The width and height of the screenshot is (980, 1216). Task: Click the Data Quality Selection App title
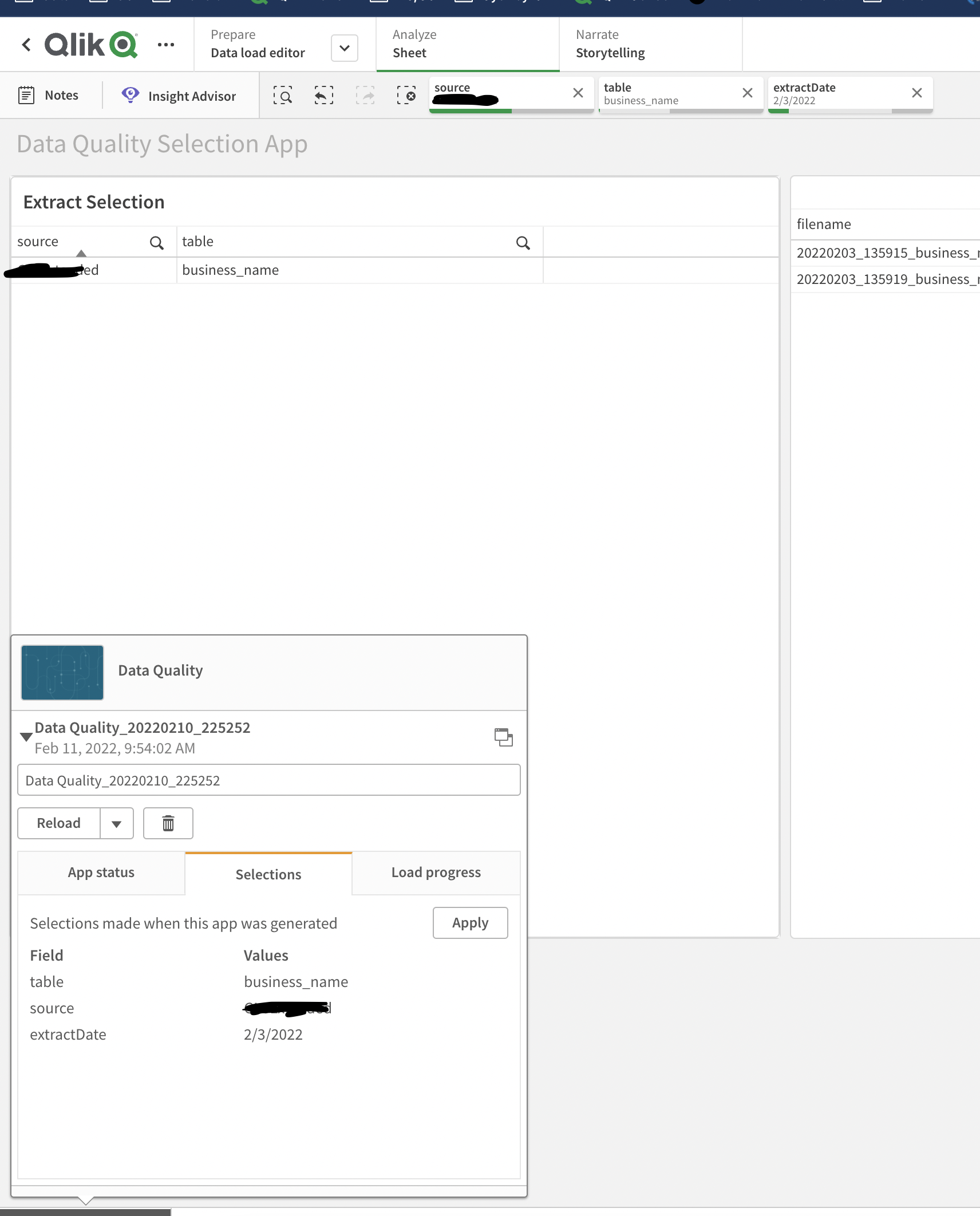click(162, 144)
